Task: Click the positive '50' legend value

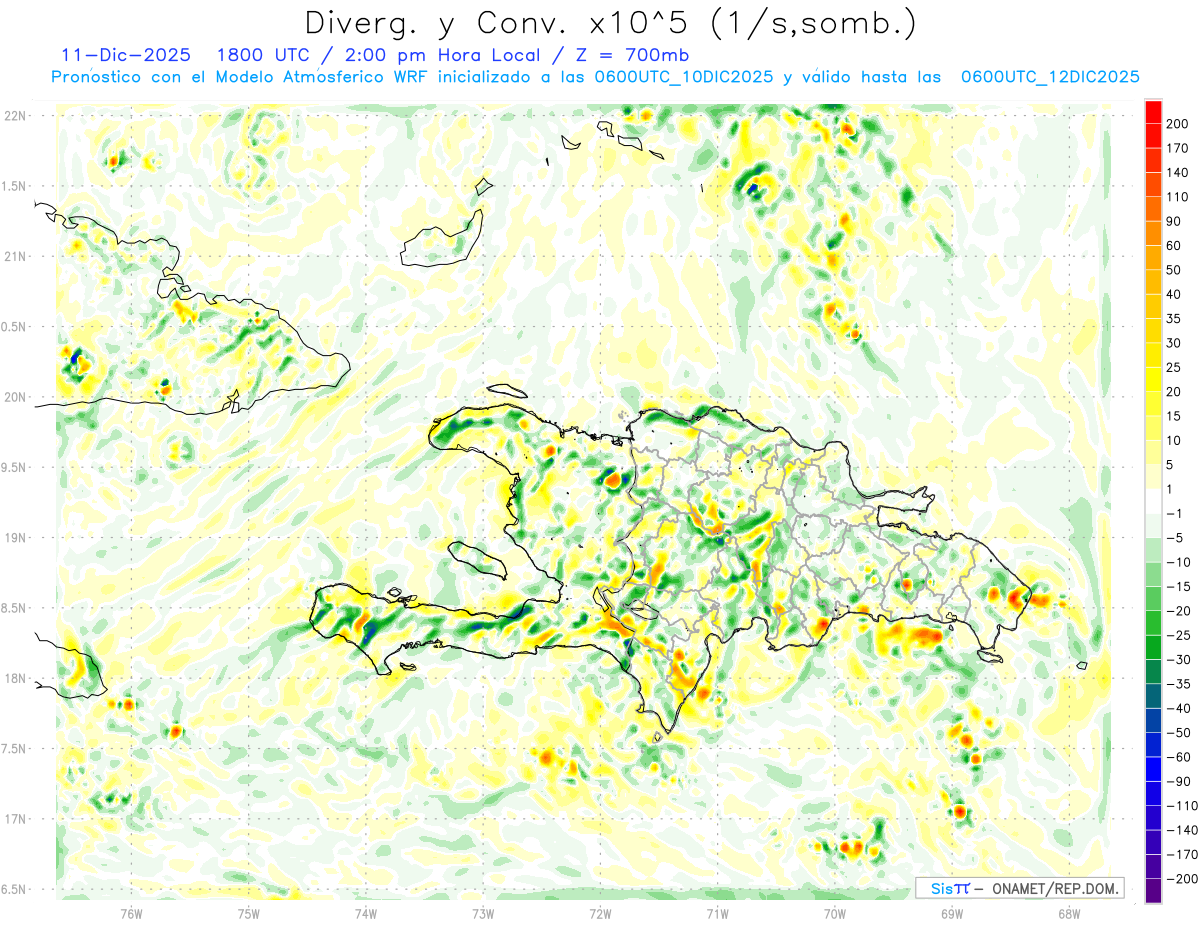Action: point(1174,270)
